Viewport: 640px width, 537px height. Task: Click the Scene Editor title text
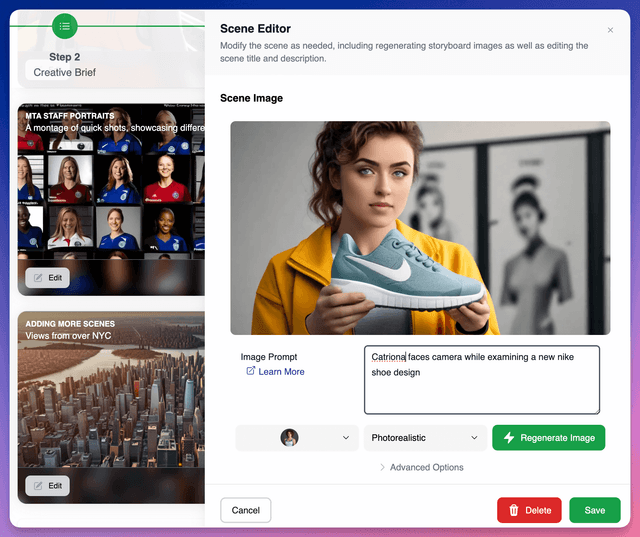coord(256,29)
